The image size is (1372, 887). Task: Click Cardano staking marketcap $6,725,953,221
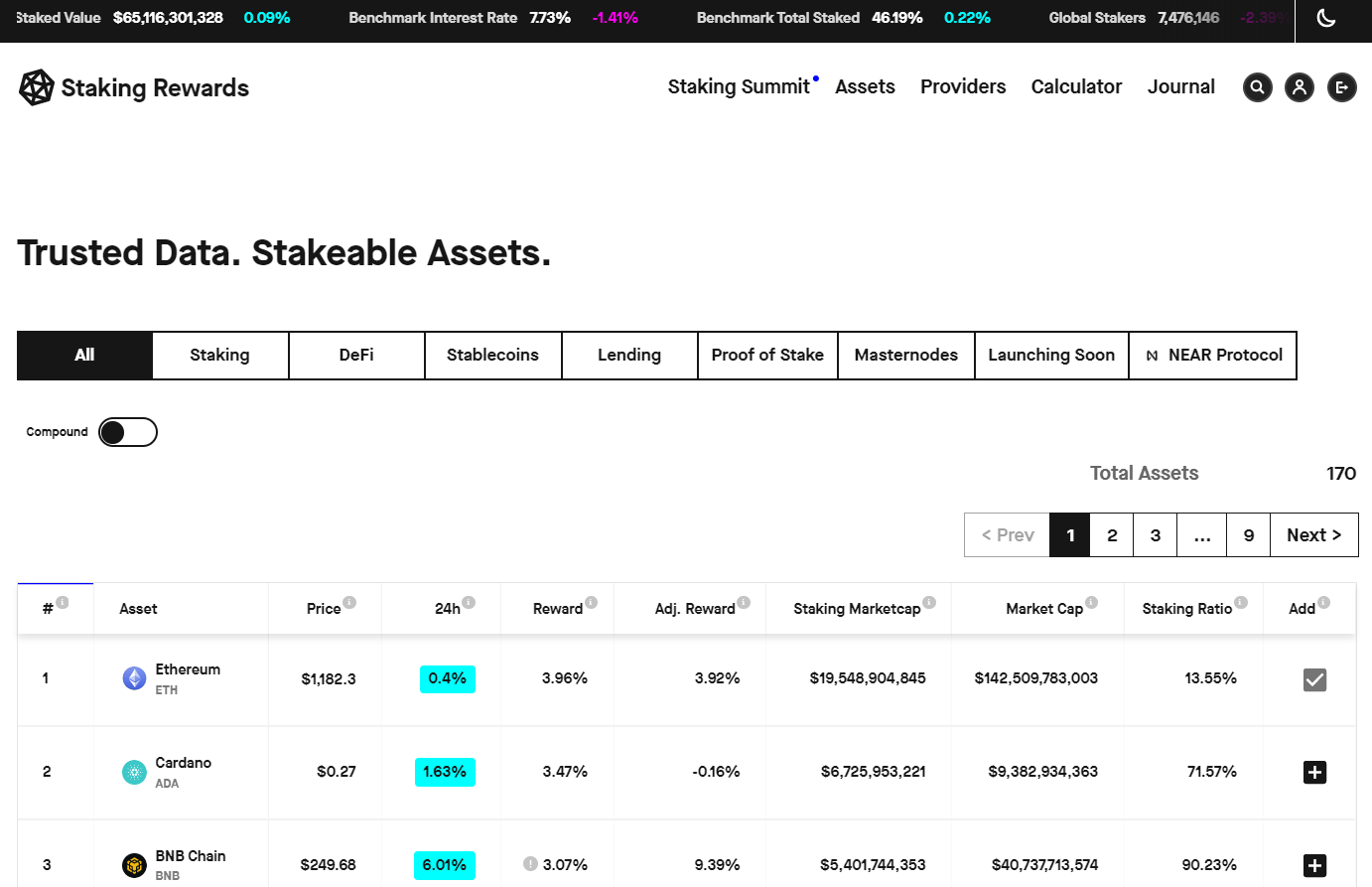point(874,772)
